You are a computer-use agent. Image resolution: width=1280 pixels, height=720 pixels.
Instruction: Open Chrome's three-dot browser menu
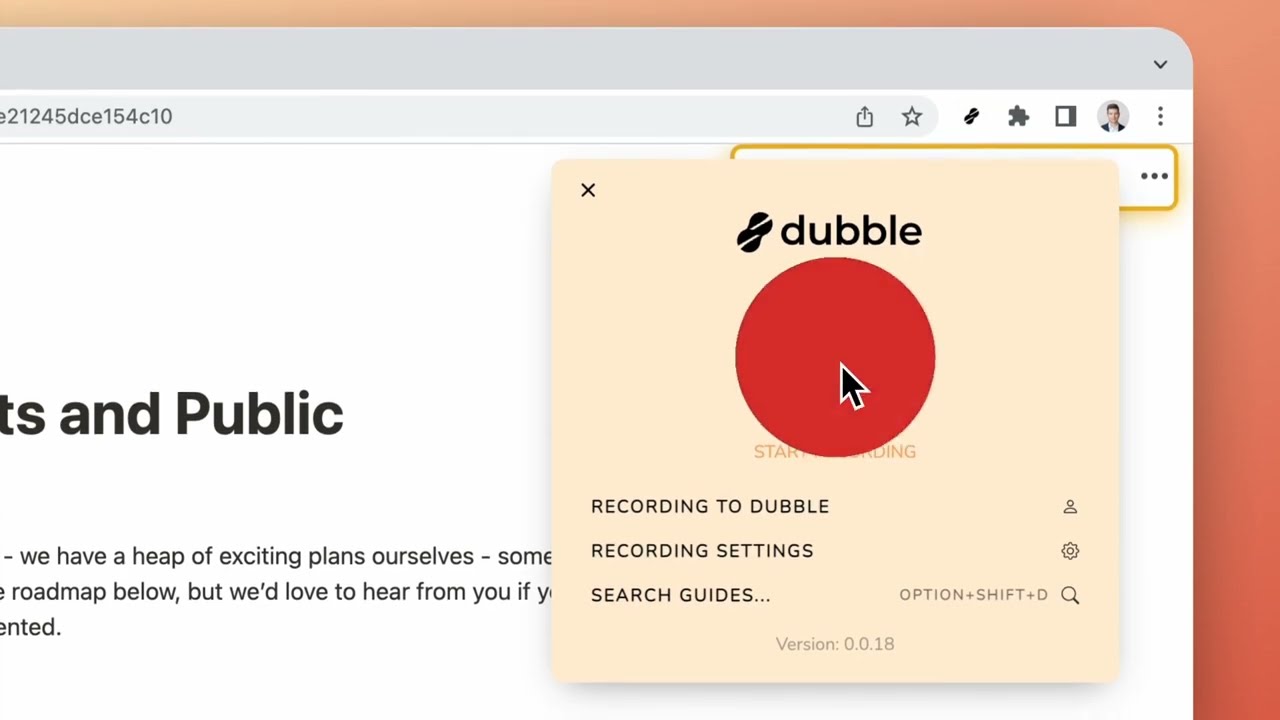[1160, 117]
